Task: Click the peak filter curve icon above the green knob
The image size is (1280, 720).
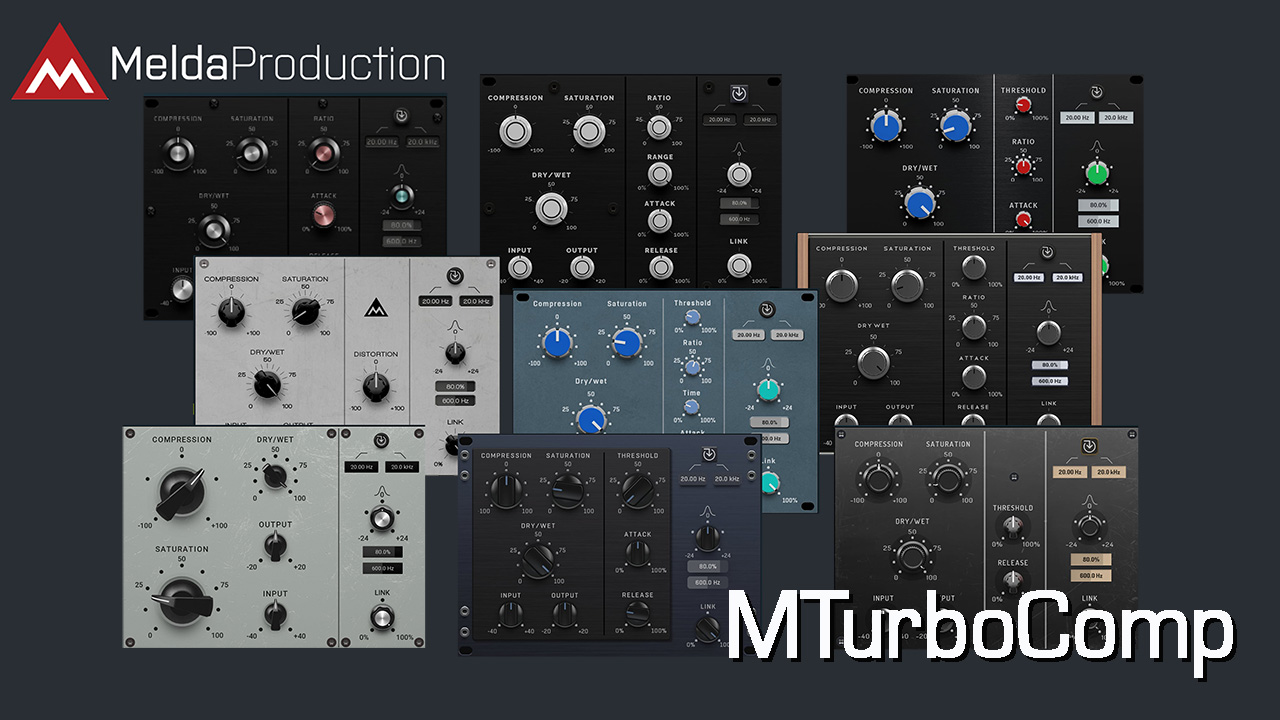Action: [1097, 147]
